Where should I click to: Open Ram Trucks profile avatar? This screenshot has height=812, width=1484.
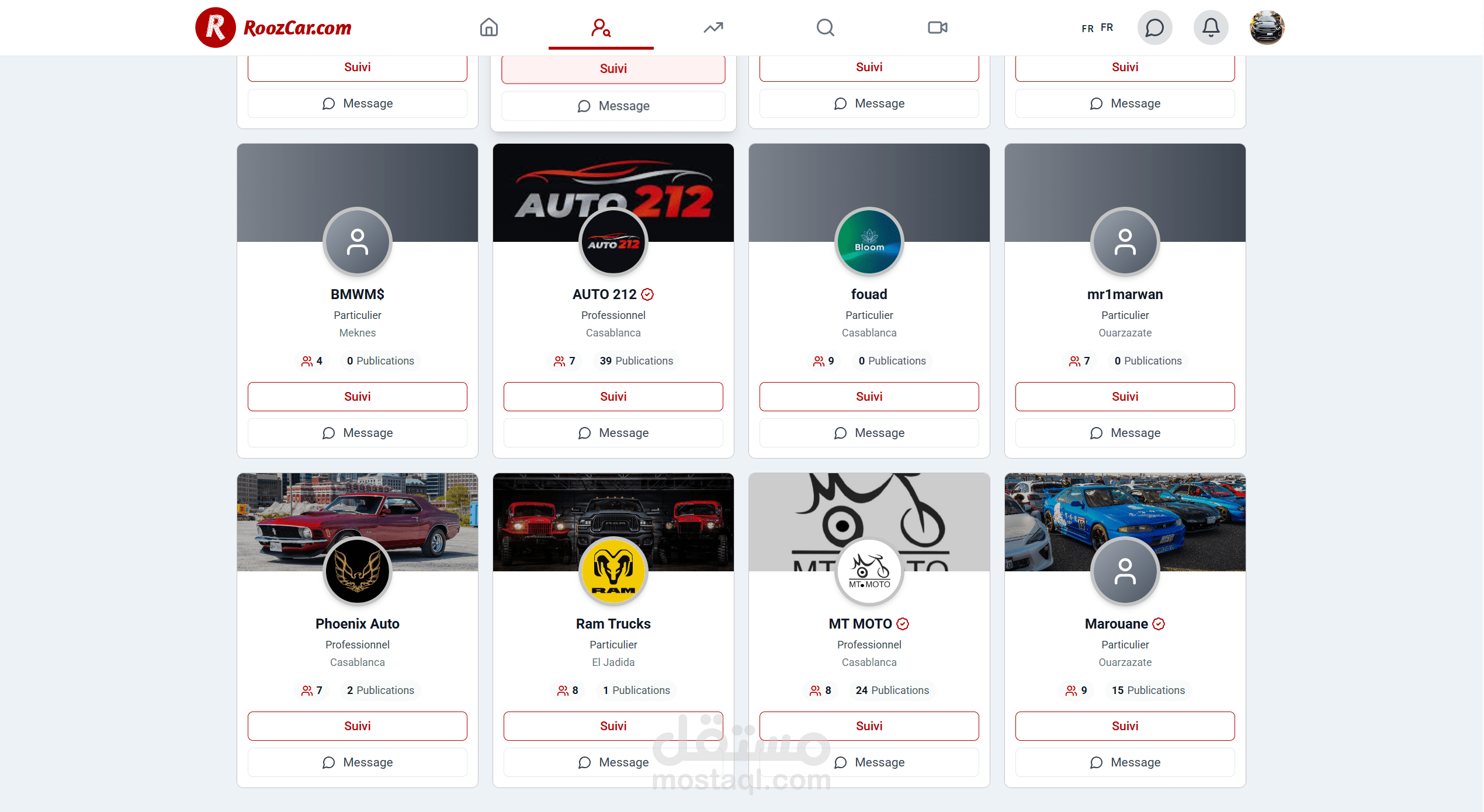(x=613, y=571)
